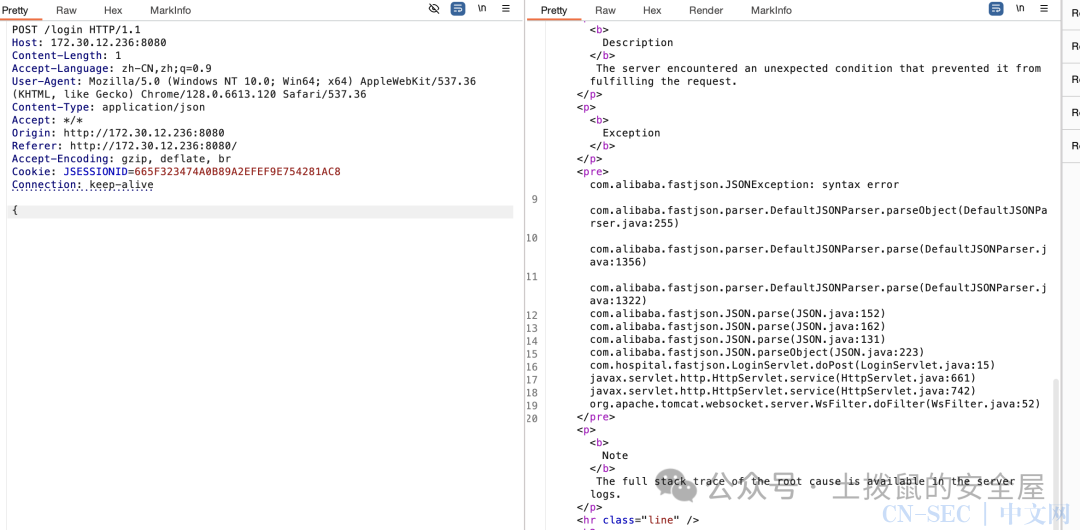Screen dimensions: 1080x530
Task: Click the Description bold text in response
Action: pyautogui.click(x=638, y=43)
